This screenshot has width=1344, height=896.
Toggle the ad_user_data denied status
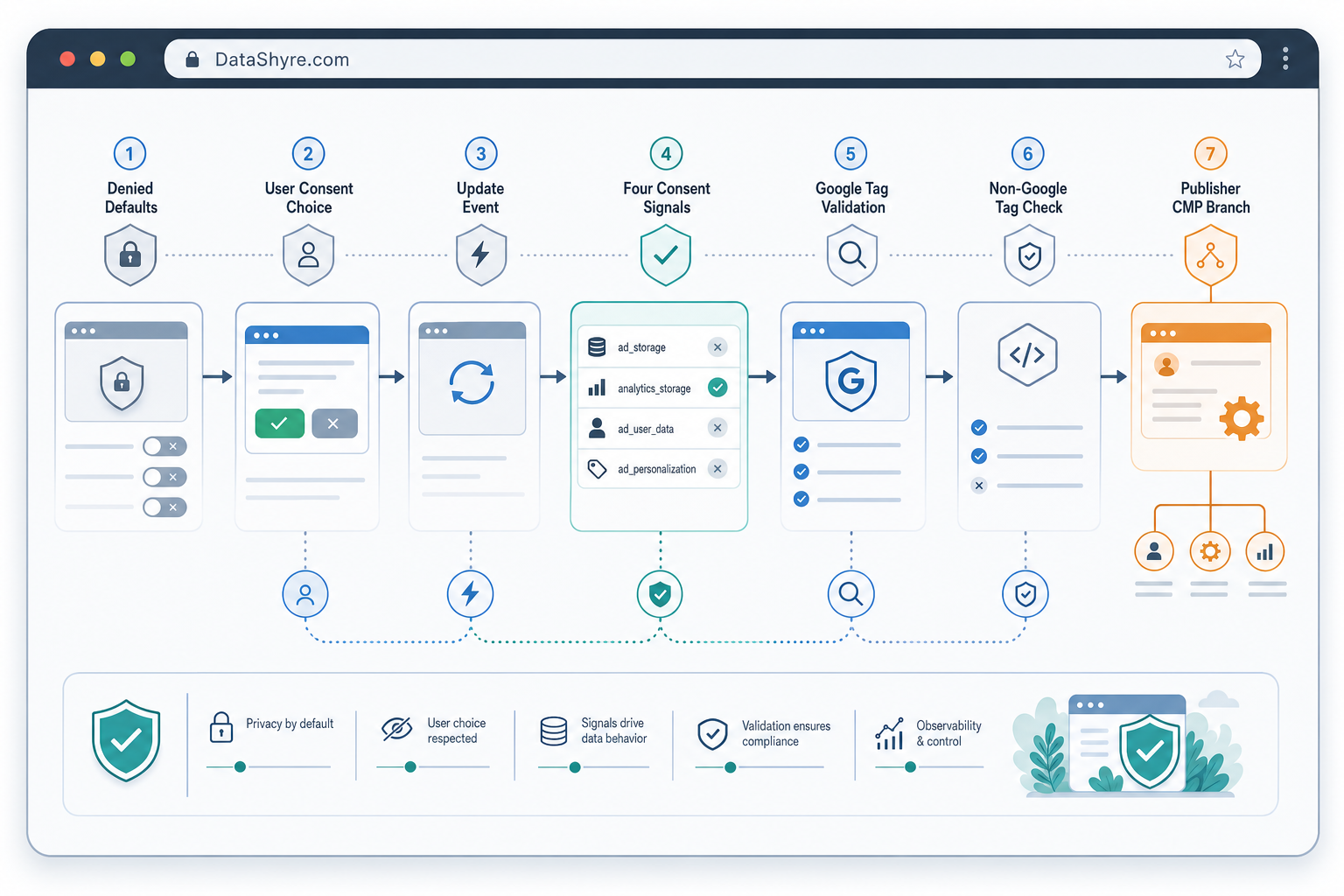pos(717,428)
